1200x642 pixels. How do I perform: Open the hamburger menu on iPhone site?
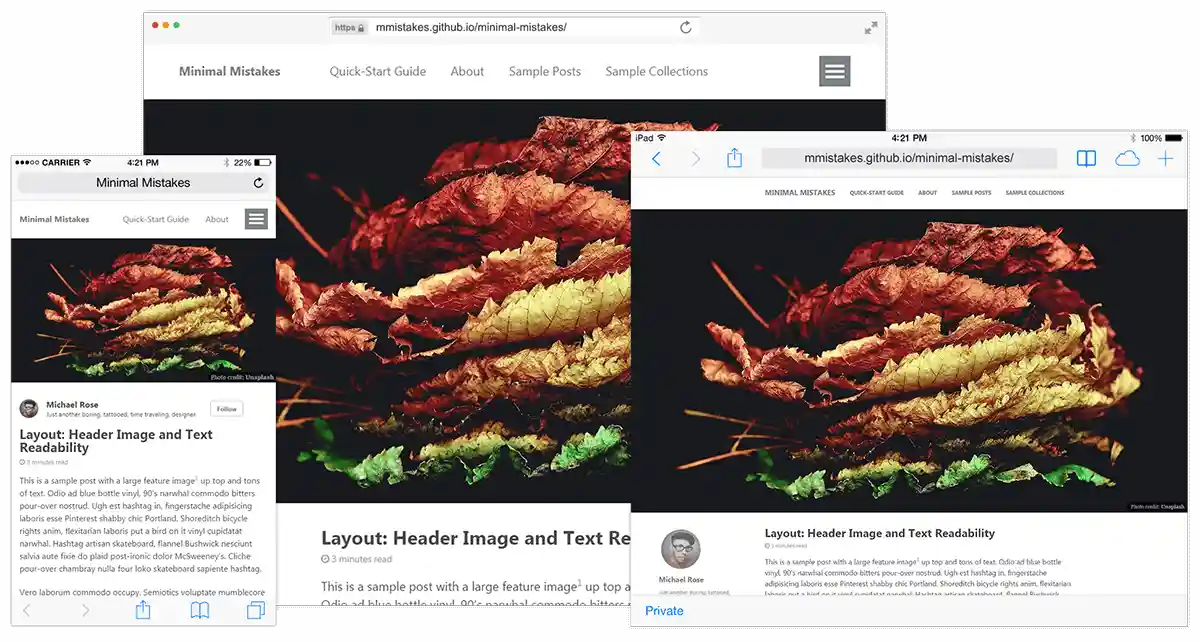[x=256, y=219]
